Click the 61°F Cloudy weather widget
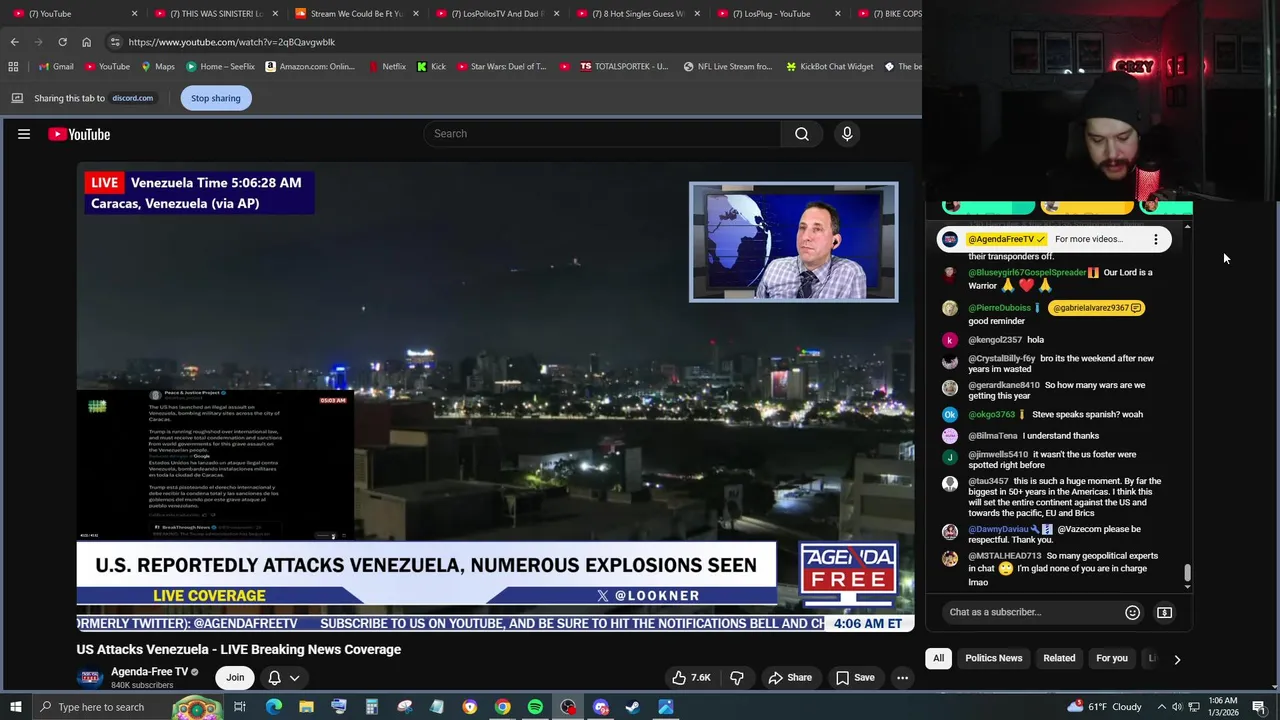Screen dimensions: 1280x720 (x=1104, y=707)
